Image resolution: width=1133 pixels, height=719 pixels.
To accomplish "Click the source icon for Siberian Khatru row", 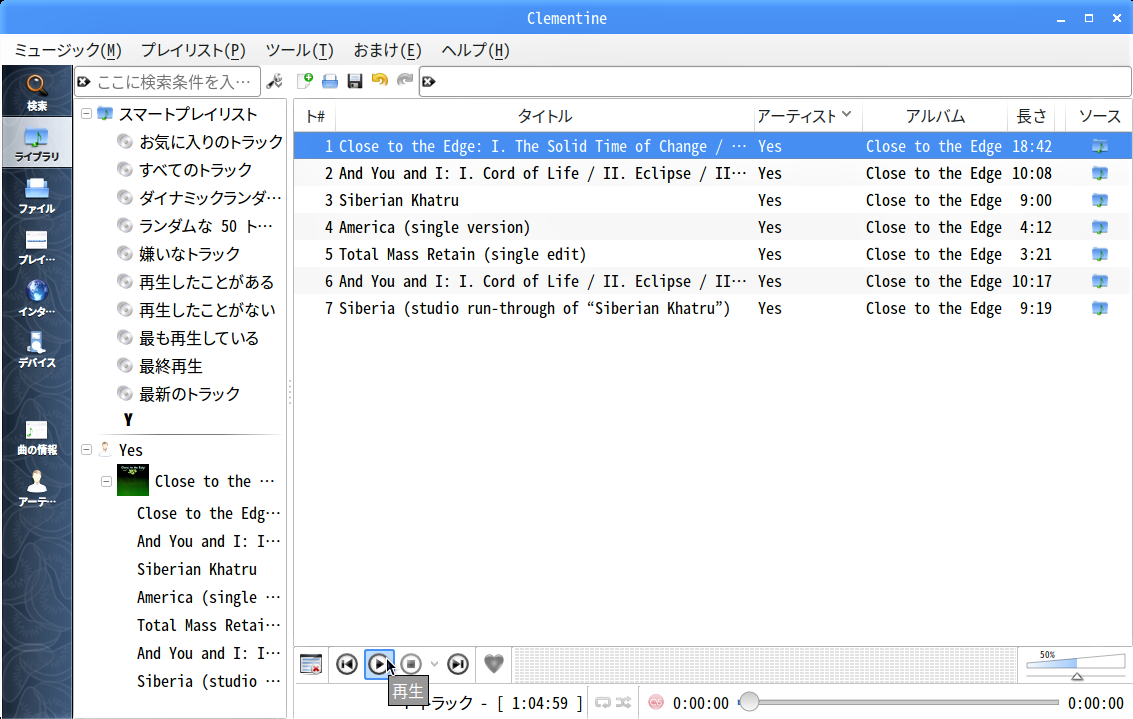I will point(1100,200).
